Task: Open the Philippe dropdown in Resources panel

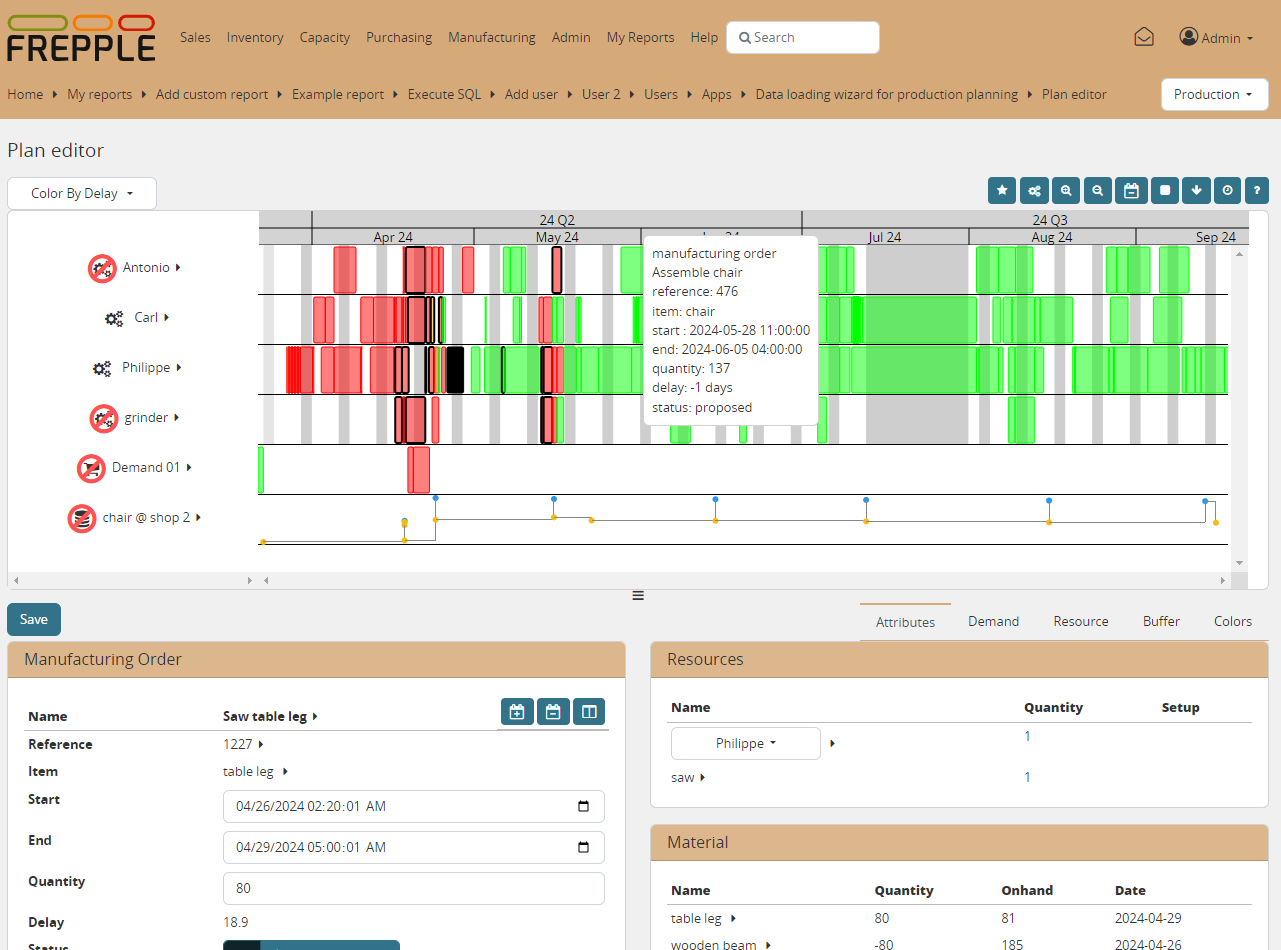Action: 745,743
